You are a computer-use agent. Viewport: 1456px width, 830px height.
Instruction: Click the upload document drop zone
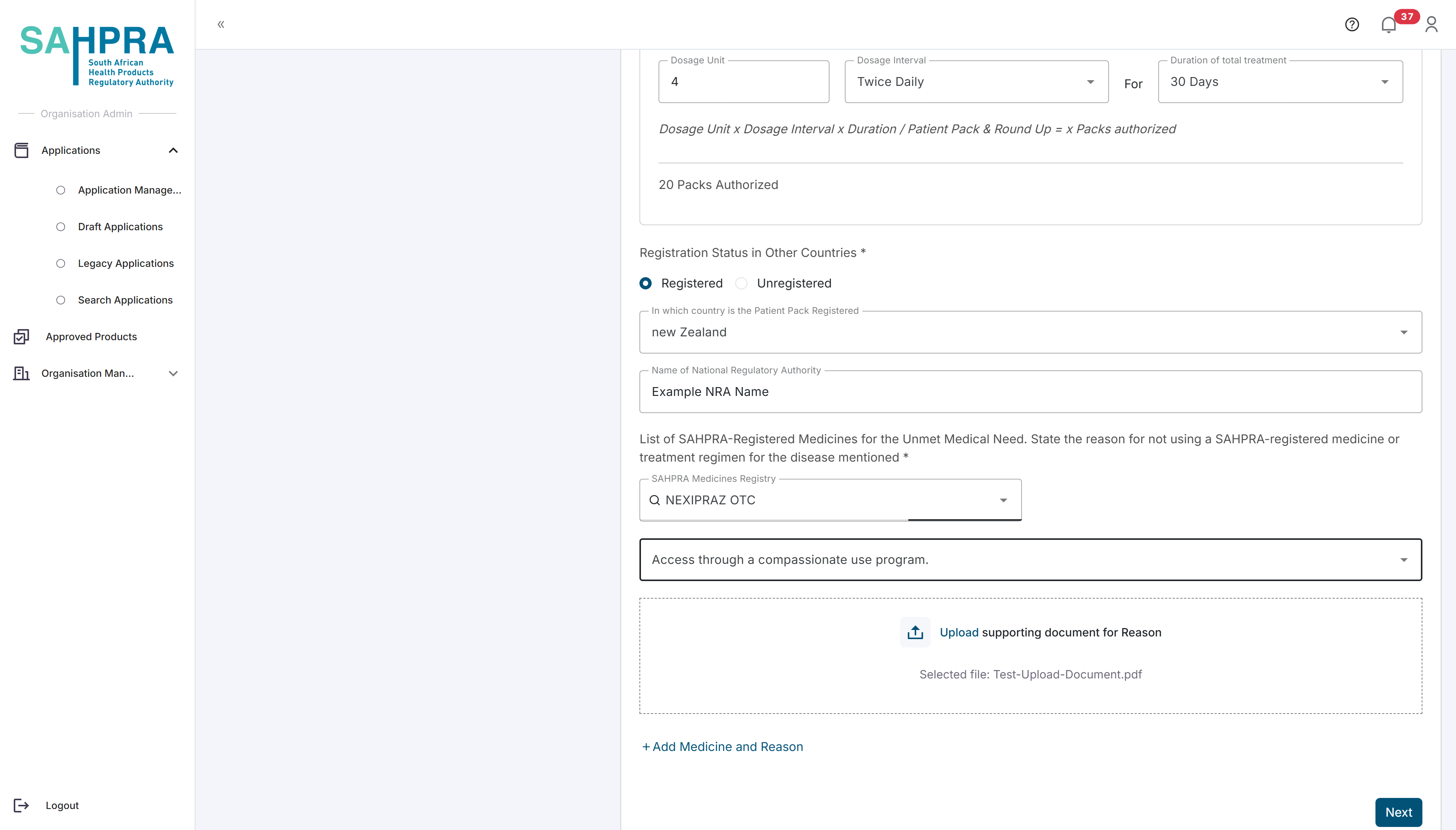(1030, 656)
